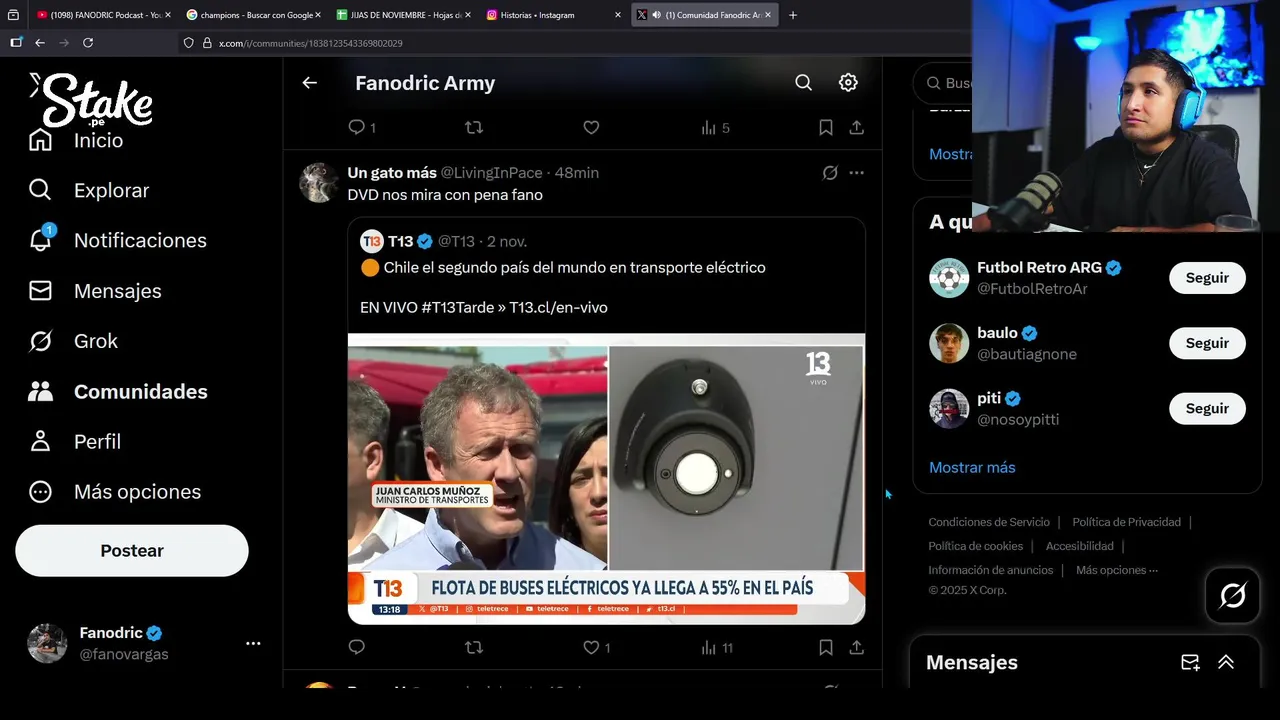1280x720 pixels.
Task: Switch to JUAS DE NOVIEMBRE sheets tab
Action: coord(403,15)
